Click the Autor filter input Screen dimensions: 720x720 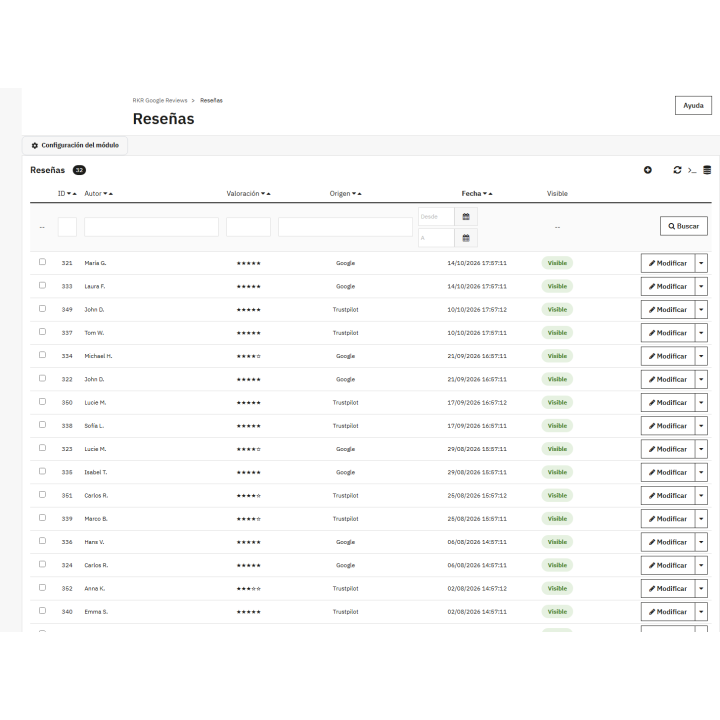151,227
